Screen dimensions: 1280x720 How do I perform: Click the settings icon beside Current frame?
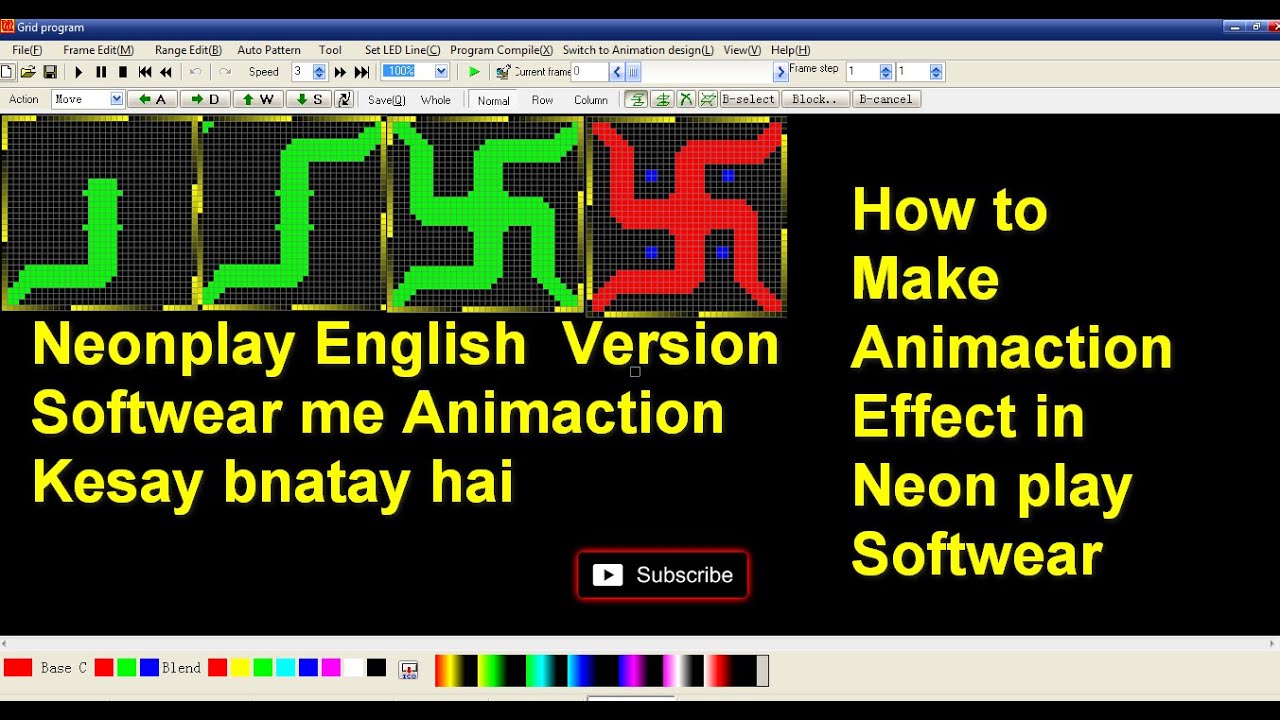tap(504, 72)
